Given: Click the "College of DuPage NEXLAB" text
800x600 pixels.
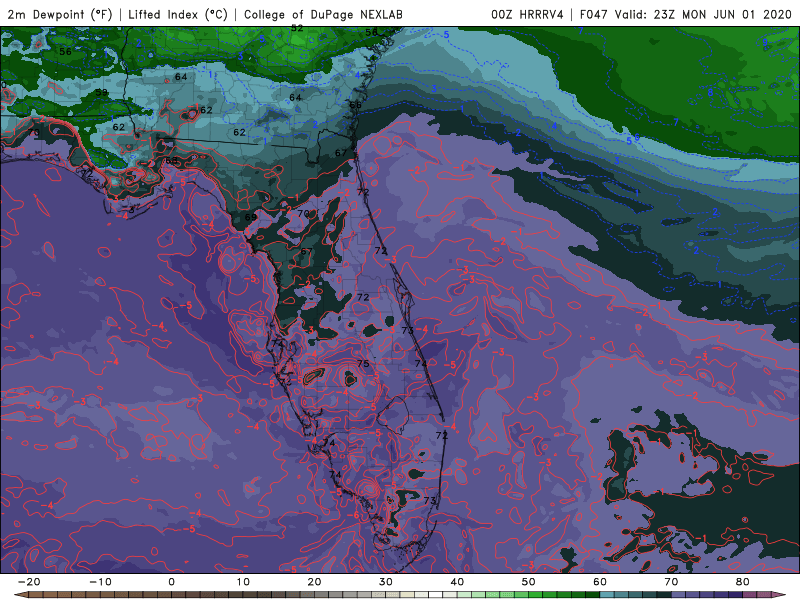Looking at the screenshot, I should [323, 14].
